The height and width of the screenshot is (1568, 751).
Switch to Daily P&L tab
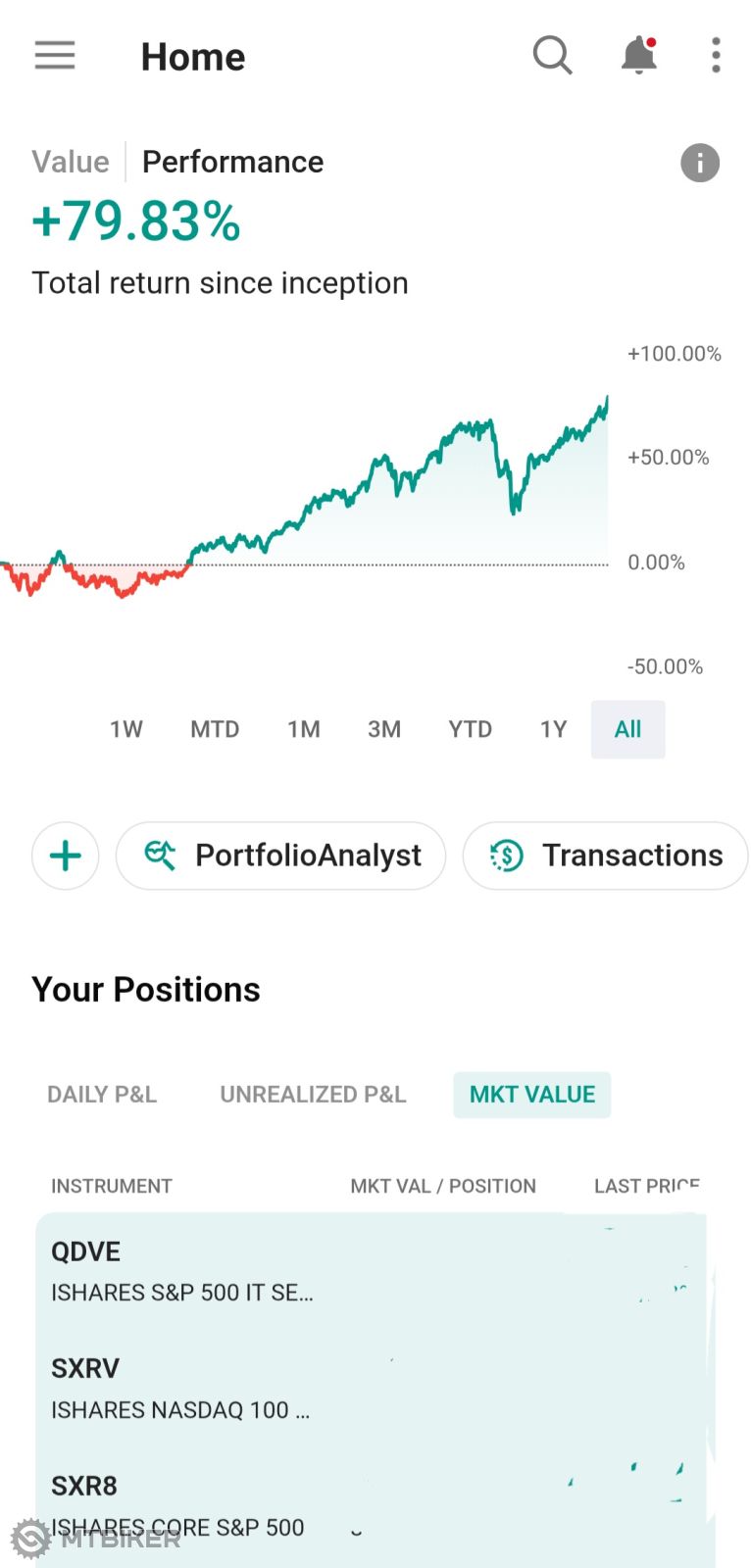[102, 1095]
